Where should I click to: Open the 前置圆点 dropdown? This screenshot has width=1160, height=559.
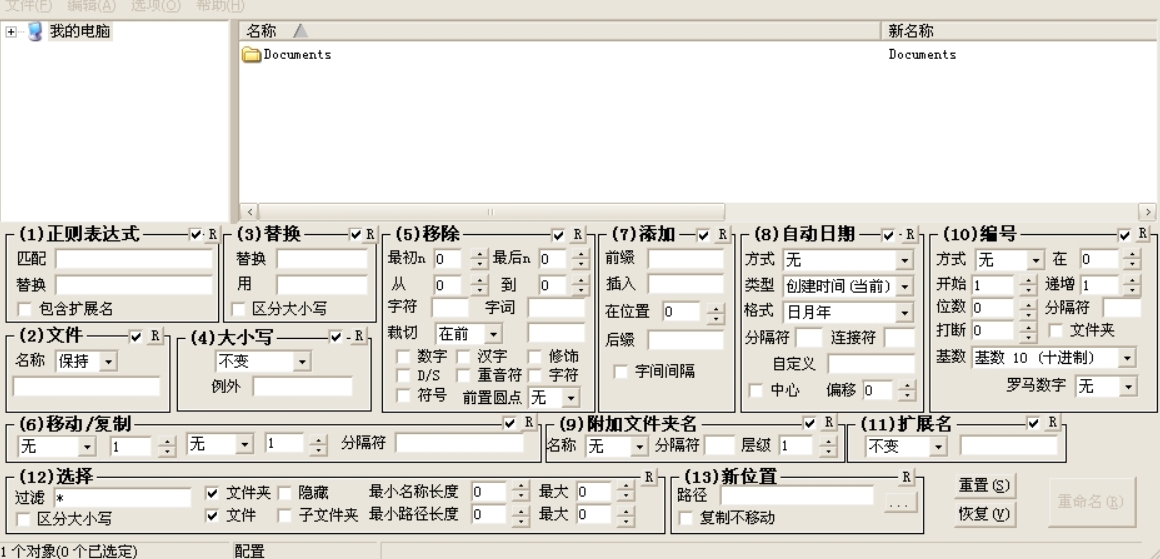point(570,398)
